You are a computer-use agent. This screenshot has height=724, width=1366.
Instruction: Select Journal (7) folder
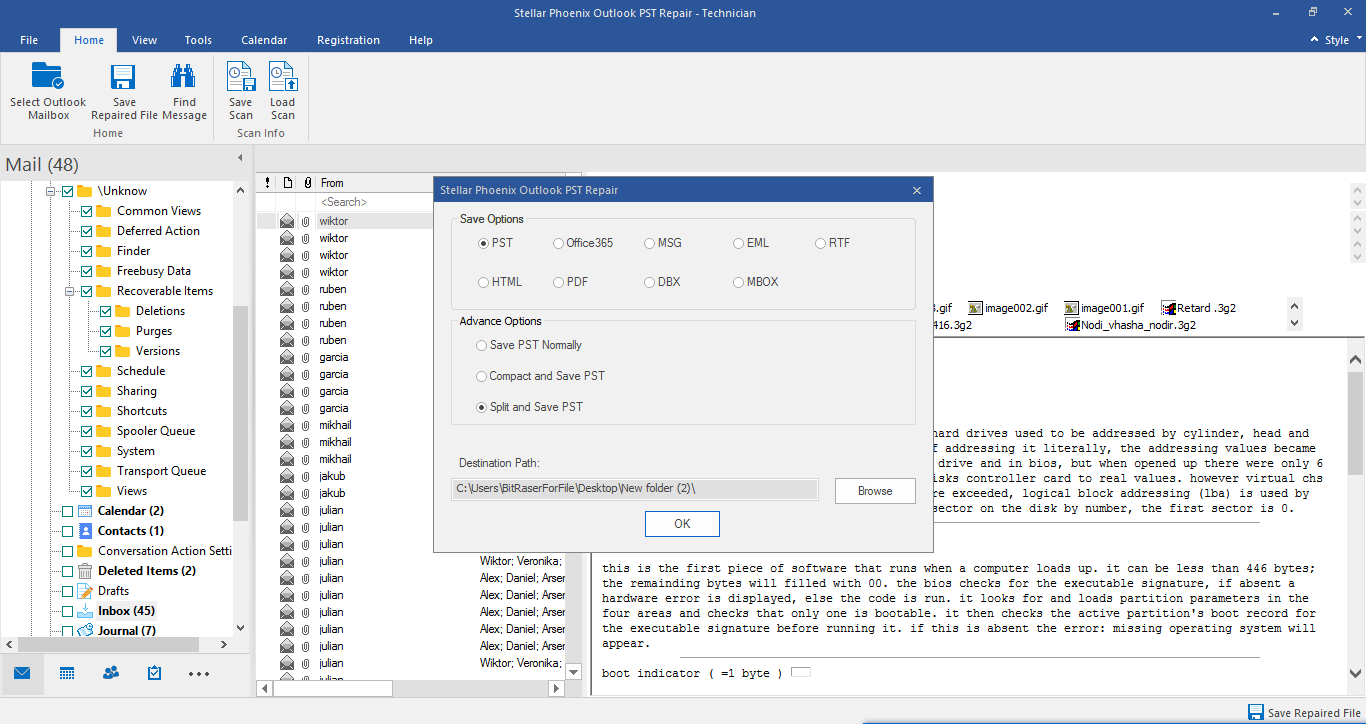click(126, 631)
